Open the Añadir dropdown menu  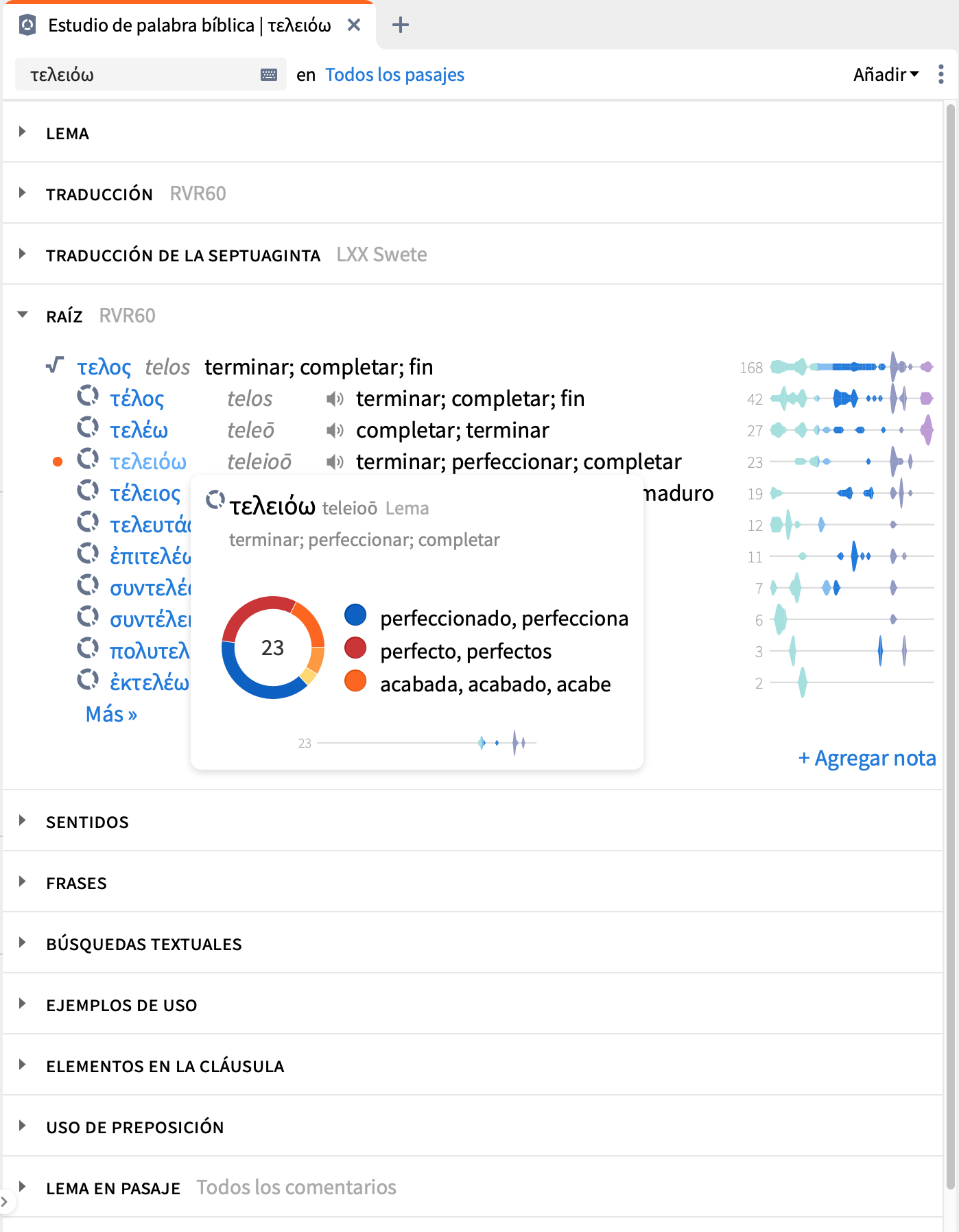[x=886, y=74]
